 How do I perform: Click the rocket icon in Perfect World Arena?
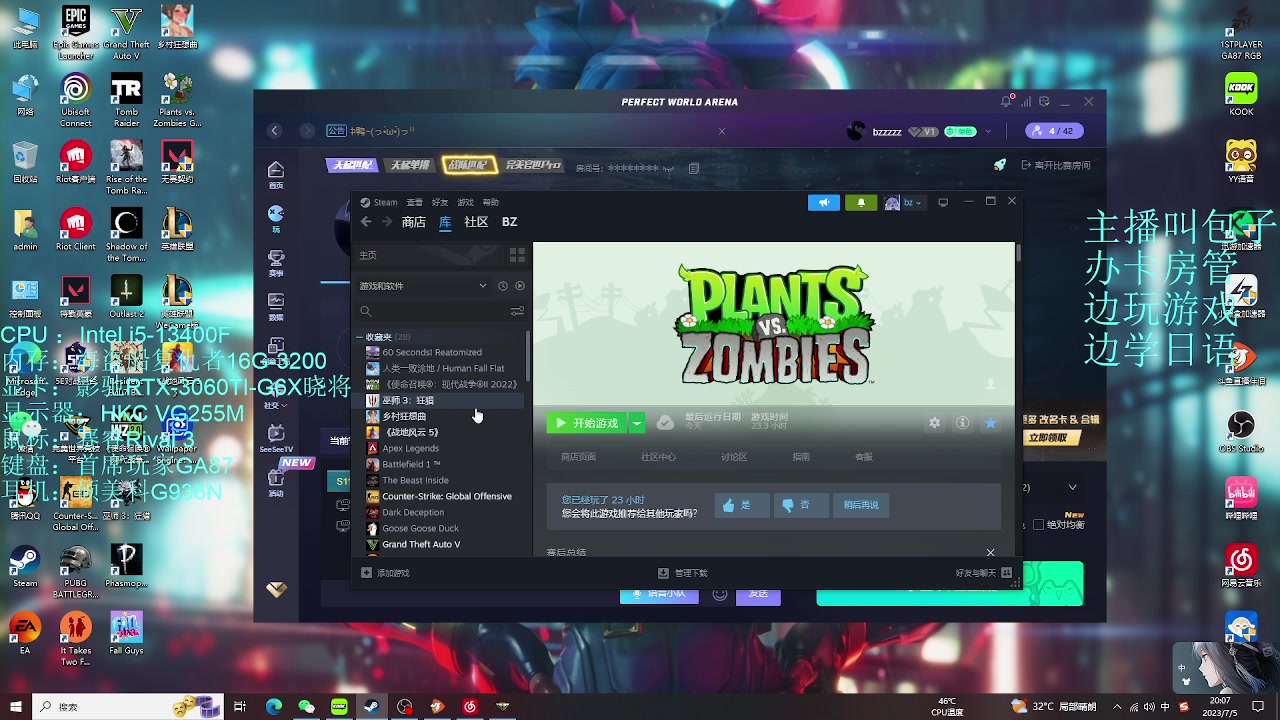pos(999,165)
